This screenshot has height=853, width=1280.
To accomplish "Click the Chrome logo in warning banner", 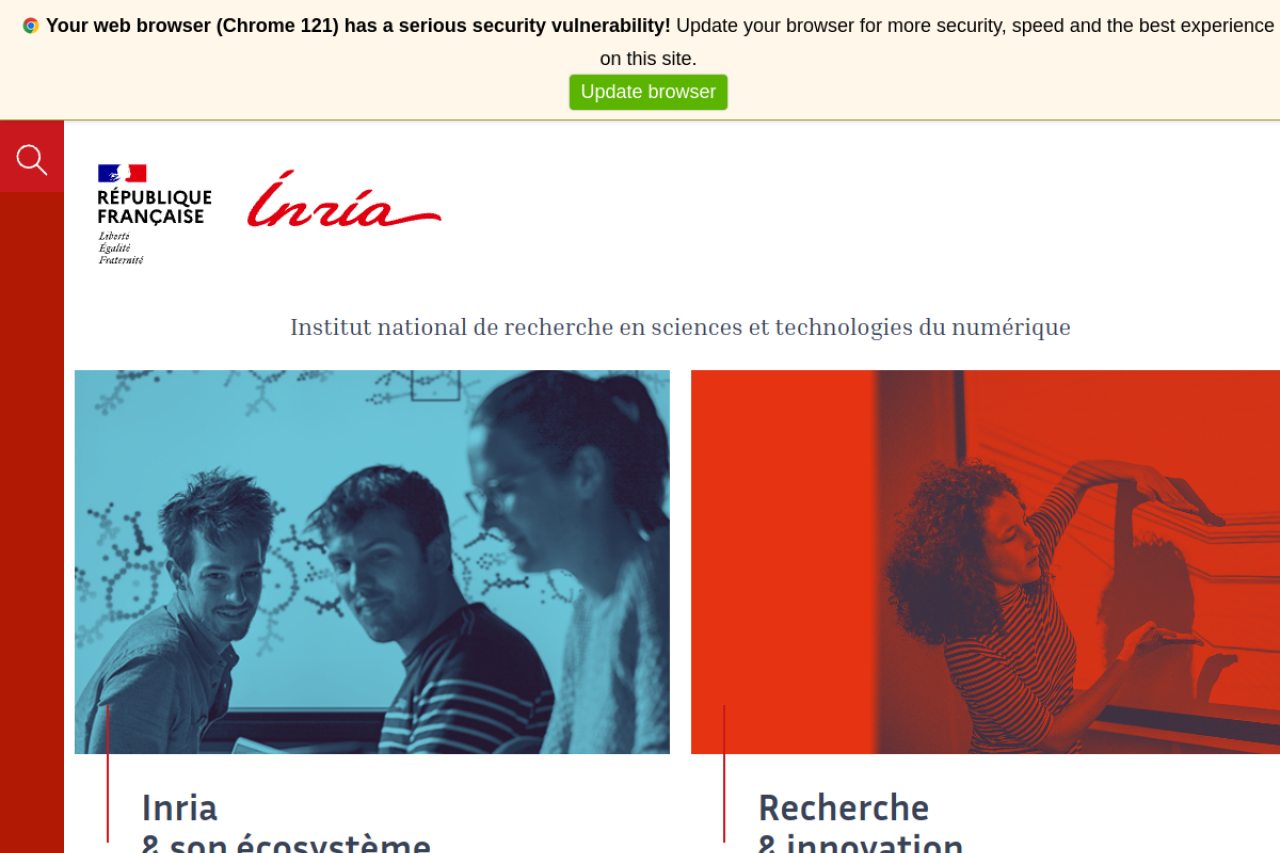I will click(x=31, y=26).
